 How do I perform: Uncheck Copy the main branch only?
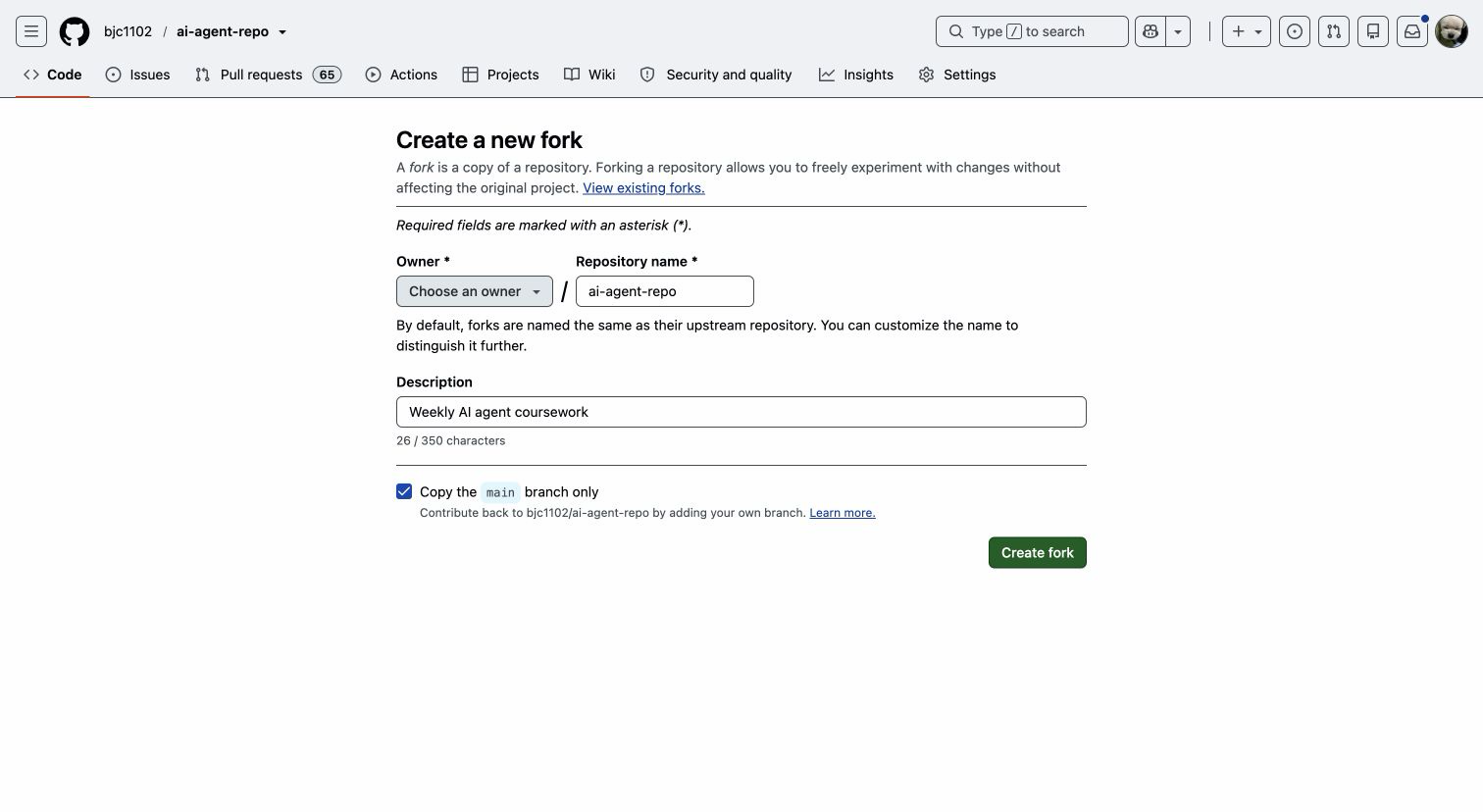pyautogui.click(x=404, y=491)
